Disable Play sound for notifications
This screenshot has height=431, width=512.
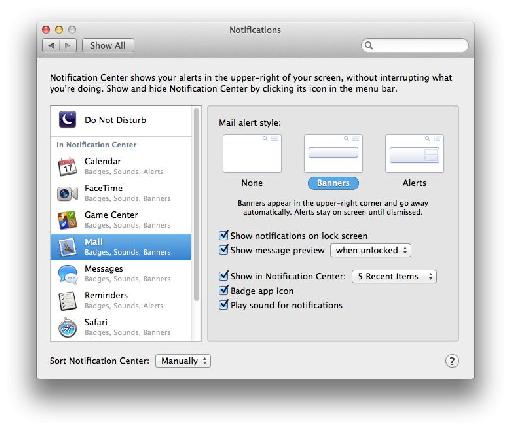[x=224, y=305]
